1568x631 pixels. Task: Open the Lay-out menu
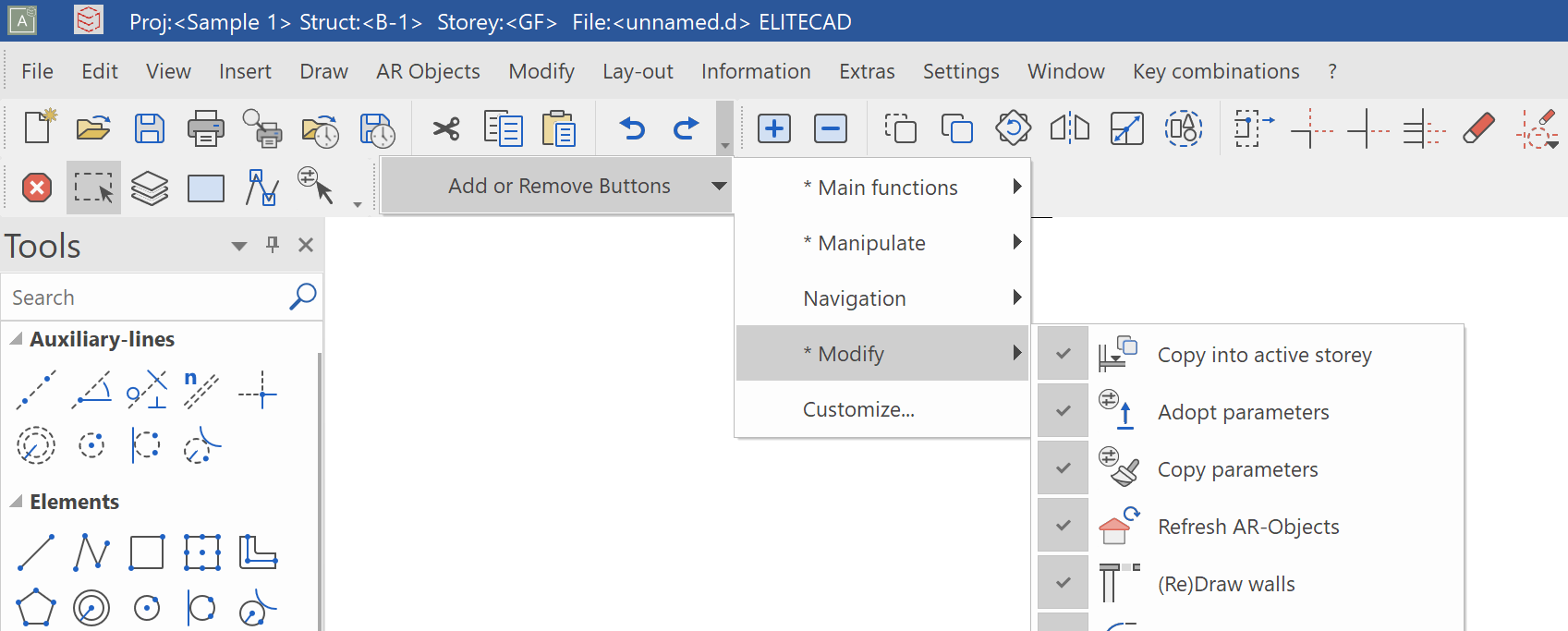[x=638, y=71]
